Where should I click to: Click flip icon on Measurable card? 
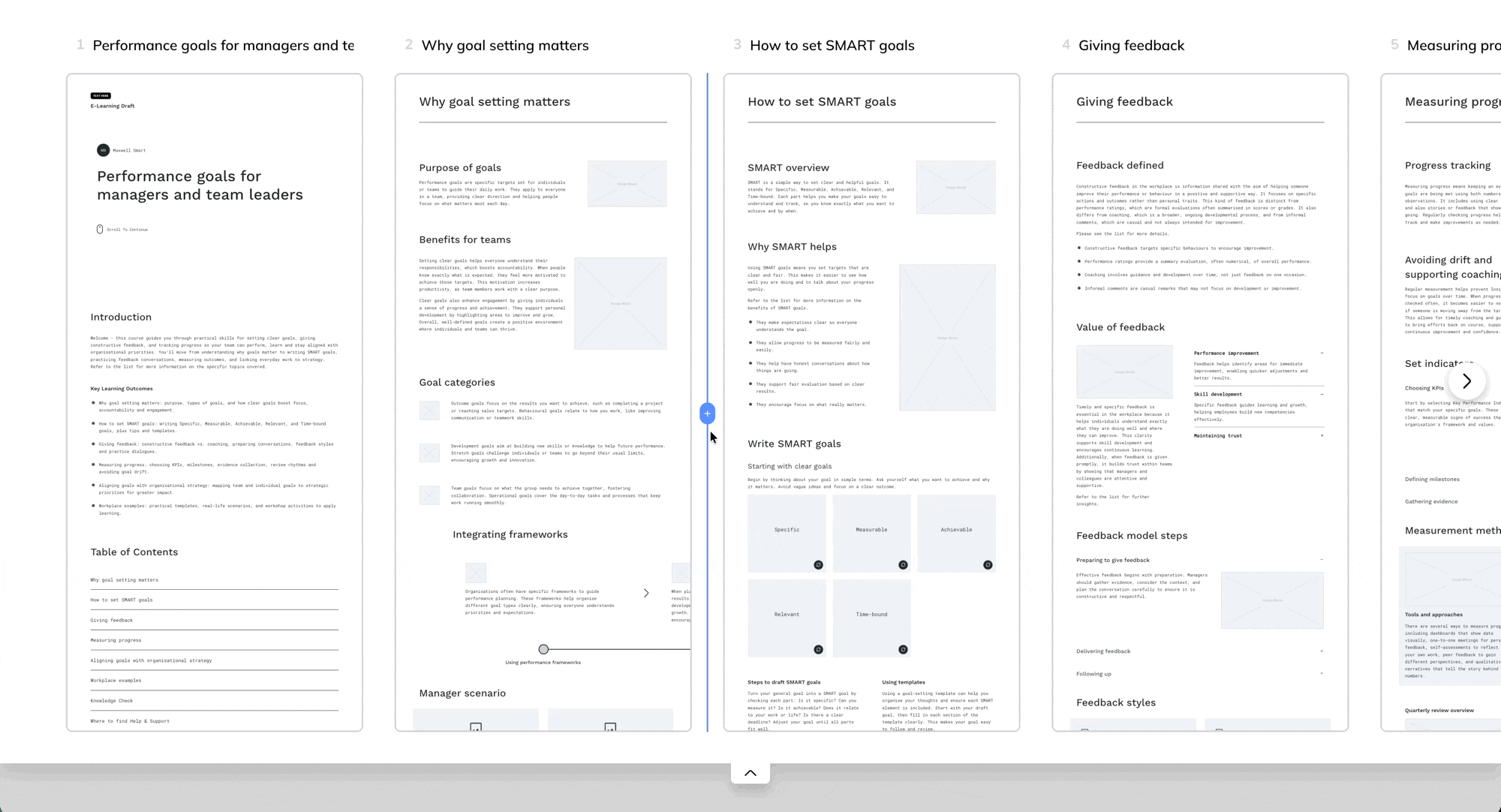click(903, 565)
